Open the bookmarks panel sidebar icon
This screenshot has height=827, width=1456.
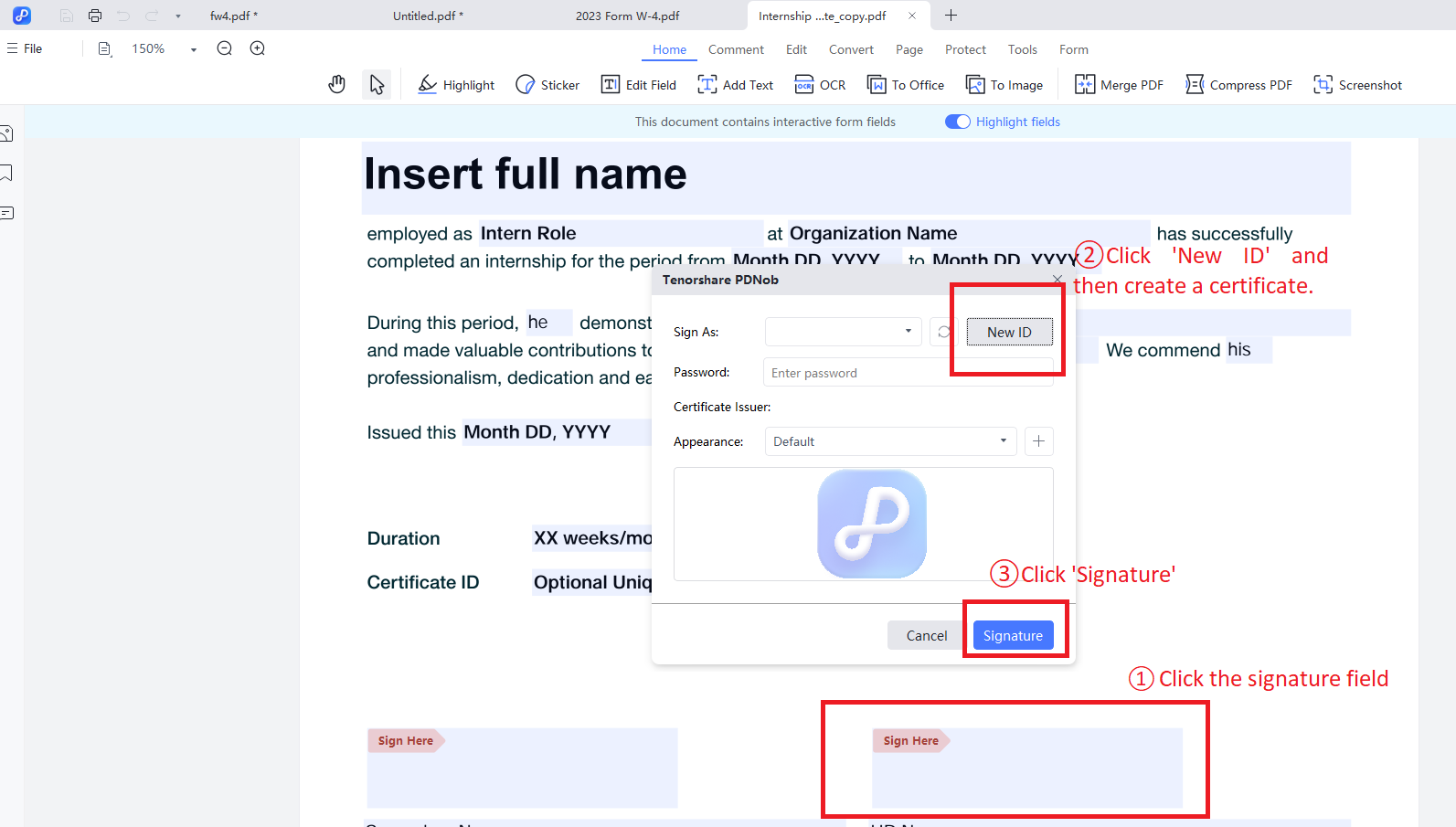click(x=6, y=173)
